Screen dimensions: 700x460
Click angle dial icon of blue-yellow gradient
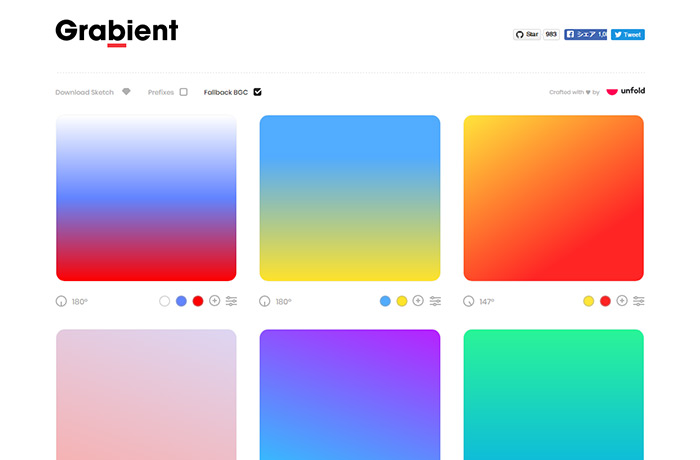point(265,301)
